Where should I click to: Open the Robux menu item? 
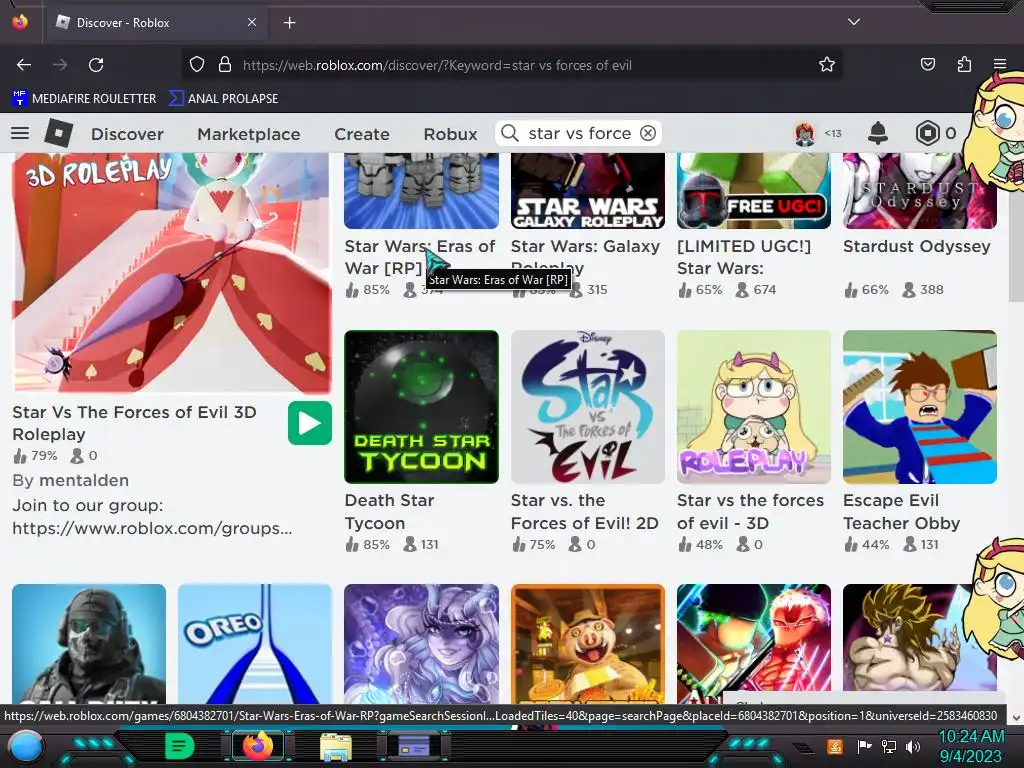coord(451,134)
